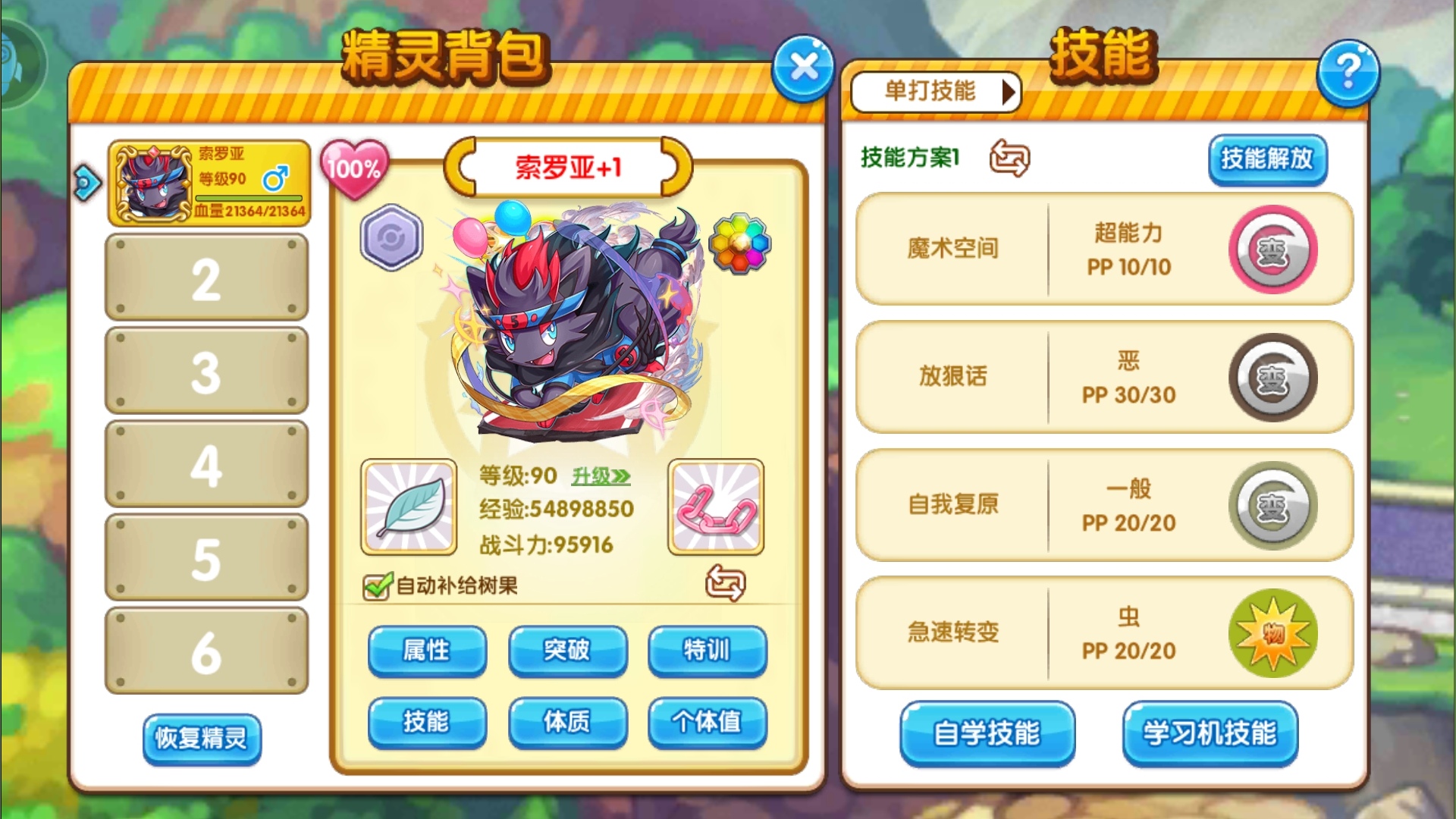The image size is (1456, 819).
Task: Click the 技能解放 button
Action: tap(1267, 159)
